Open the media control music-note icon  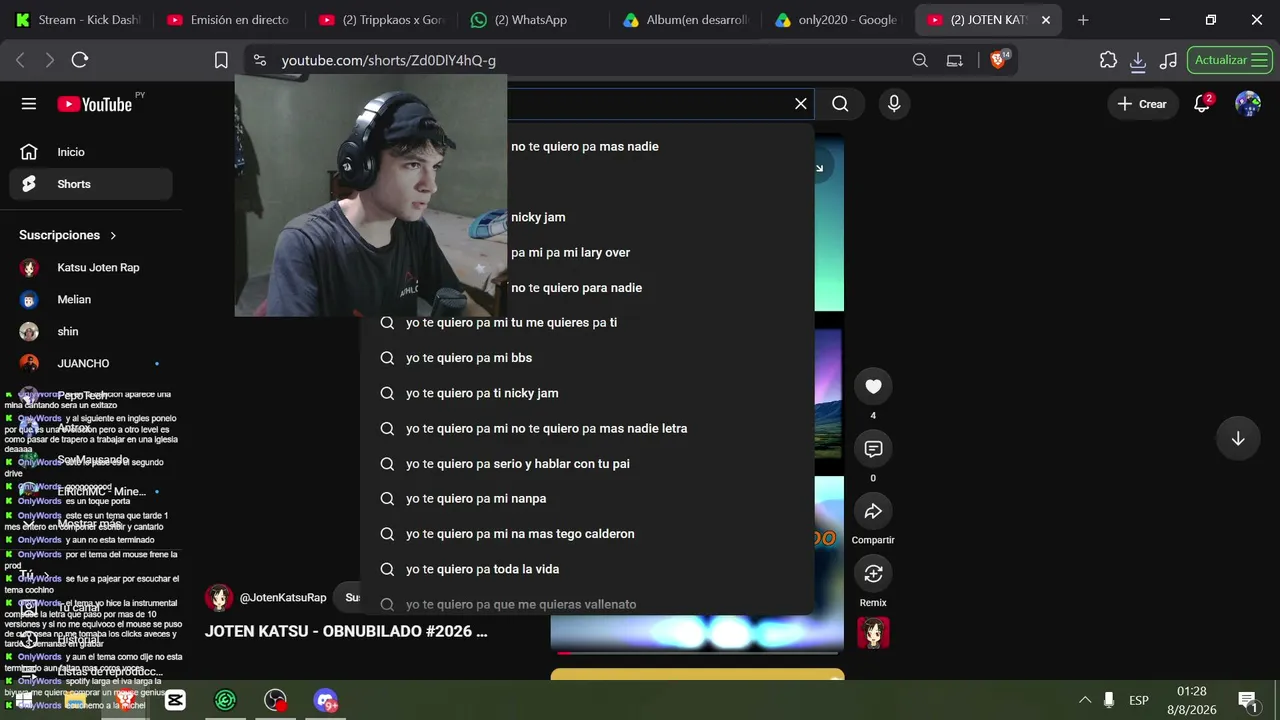click(x=1168, y=60)
